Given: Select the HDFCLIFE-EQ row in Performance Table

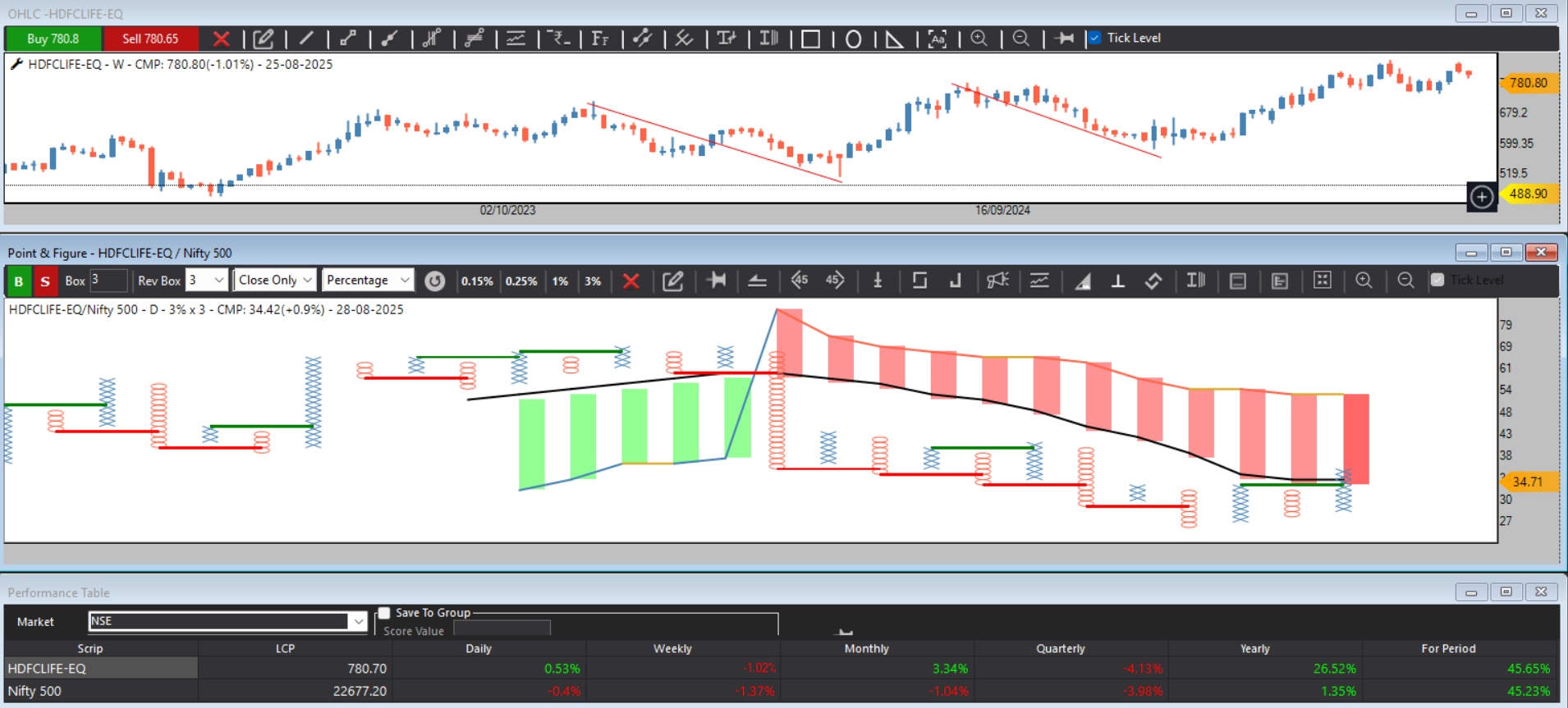Looking at the screenshot, I should click(781, 669).
